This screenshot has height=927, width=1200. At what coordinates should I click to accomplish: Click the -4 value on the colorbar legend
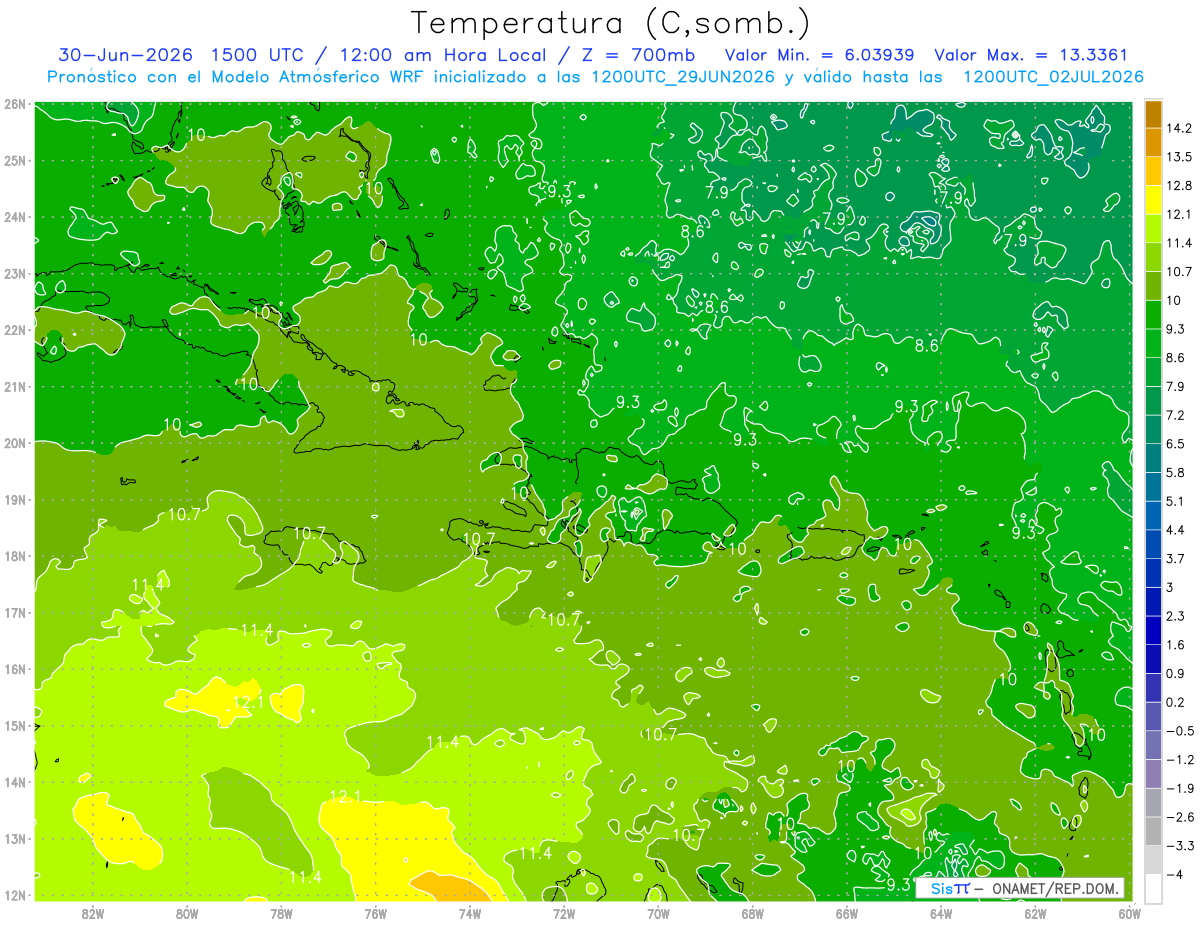coord(1174,874)
